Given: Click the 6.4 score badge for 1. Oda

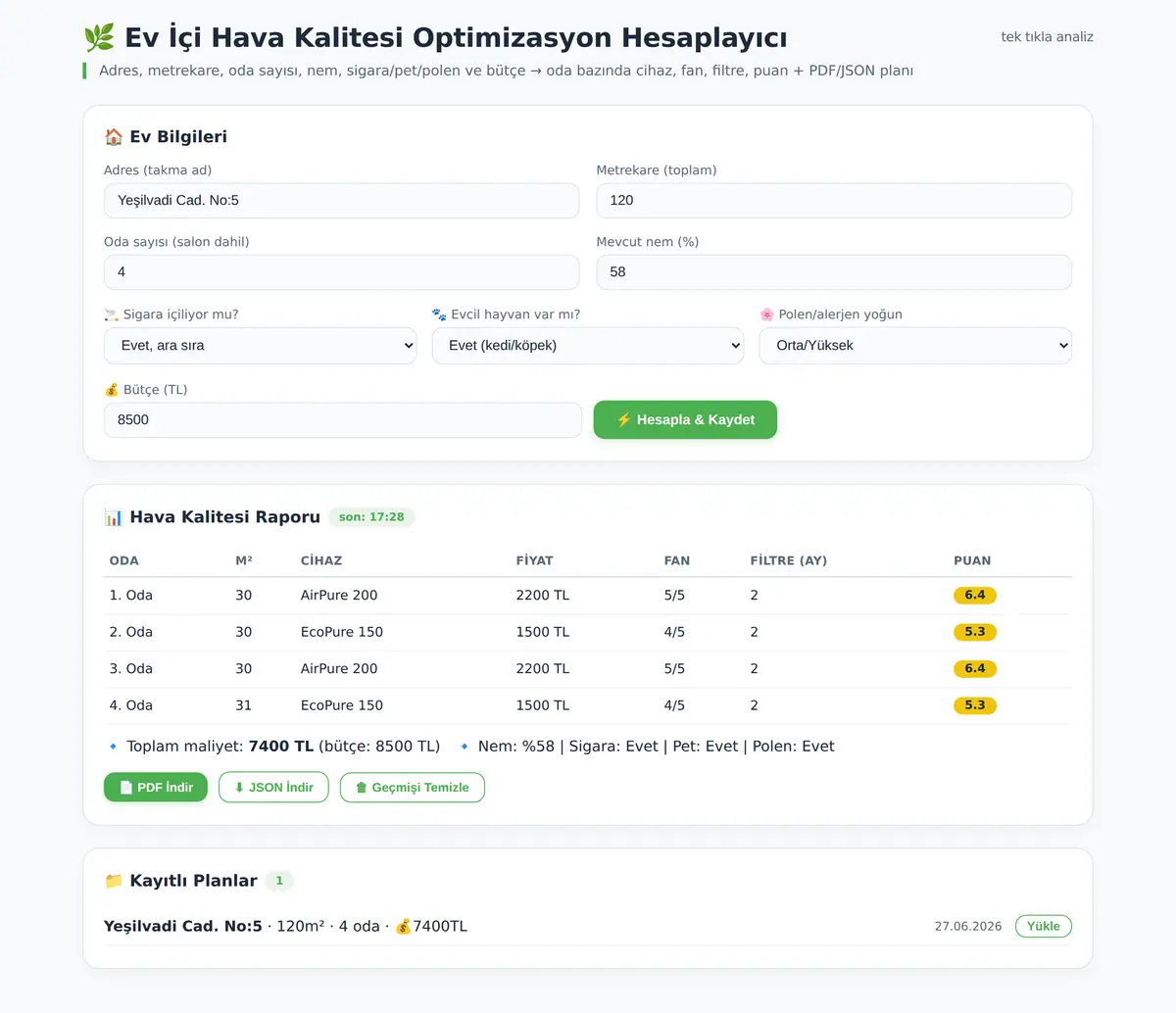Looking at the screenshot, I should [x=975, y=596].
